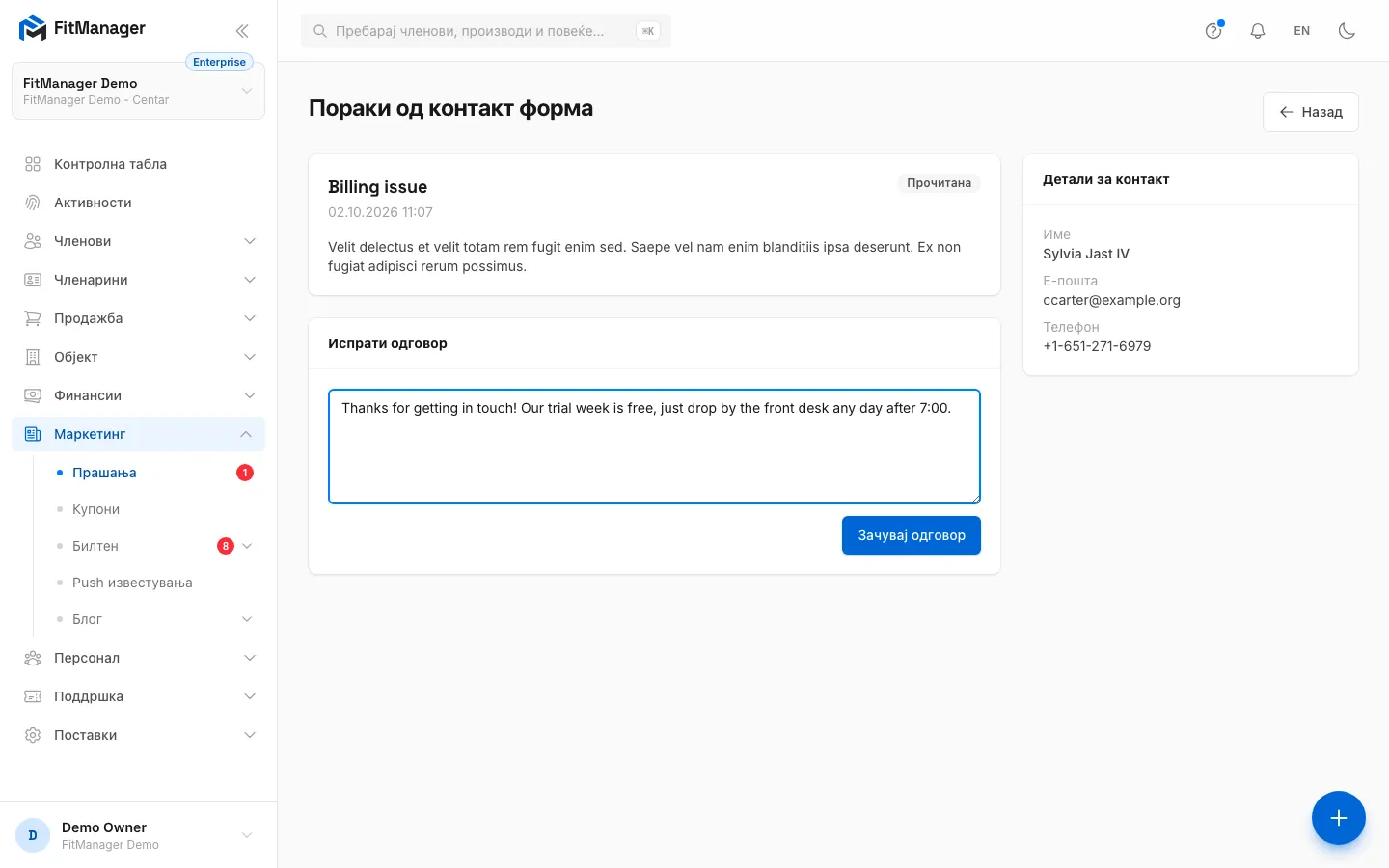Click the search magnifier icon
This screenshot has width=1389, height=868.
[x=320, y=31]
